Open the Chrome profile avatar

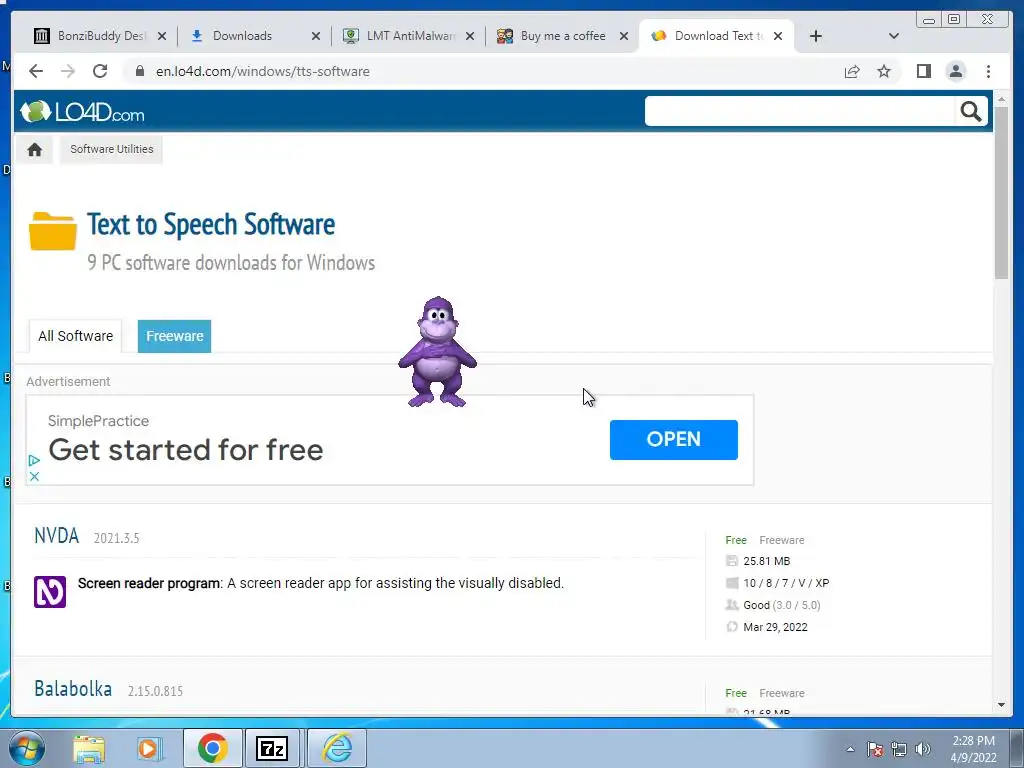point(955,71)
